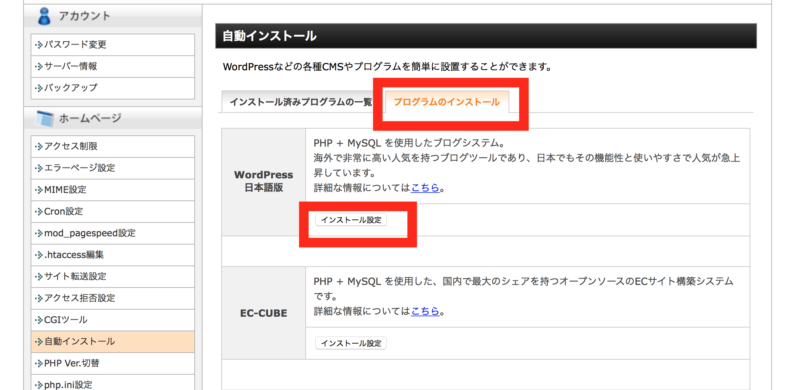This screenshot has width=800, height=390.
Task: Open エラーページ設定
Action: [x=112, y=168]
